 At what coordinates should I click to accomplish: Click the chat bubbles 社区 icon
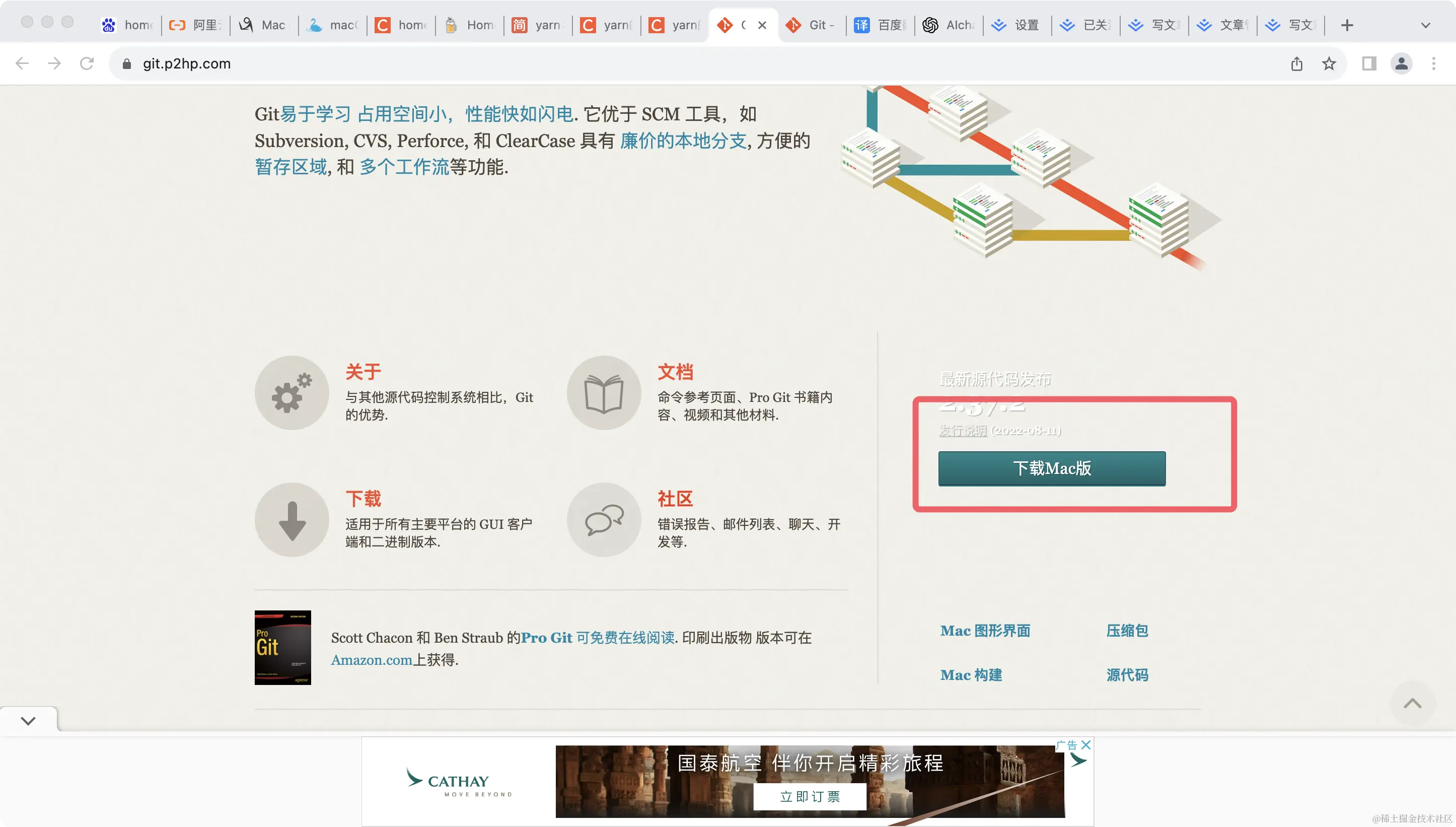(604, 519)
